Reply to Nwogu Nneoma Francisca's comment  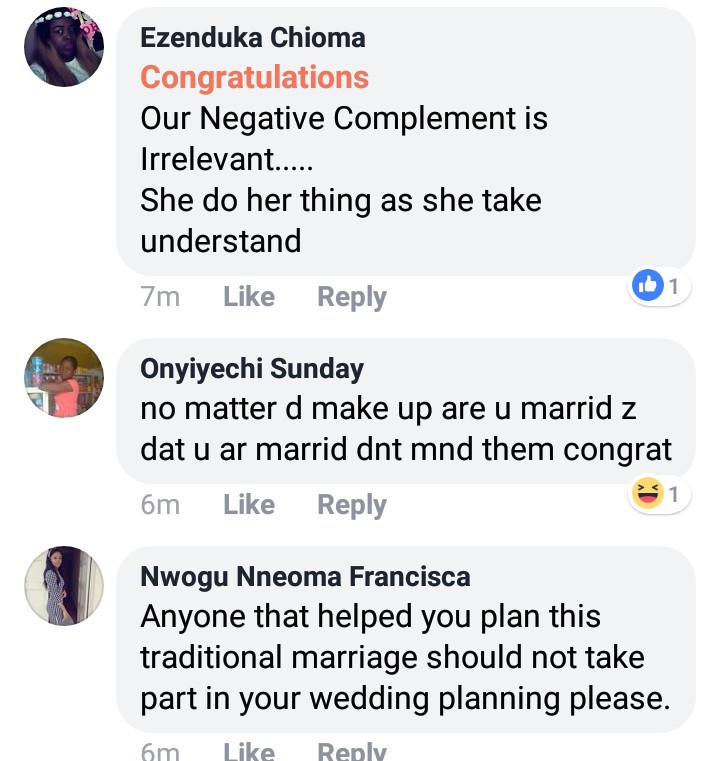point(351,751)
